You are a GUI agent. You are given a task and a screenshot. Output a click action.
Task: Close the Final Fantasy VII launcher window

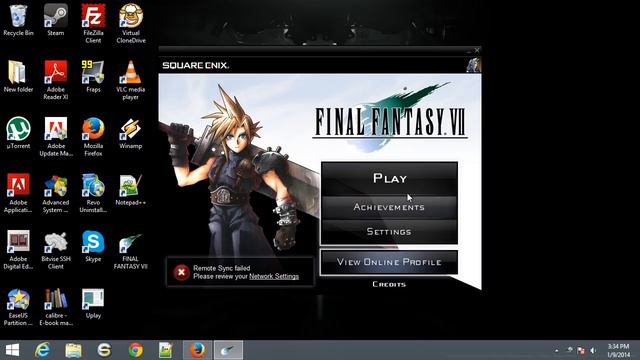(x=477, y=50)
